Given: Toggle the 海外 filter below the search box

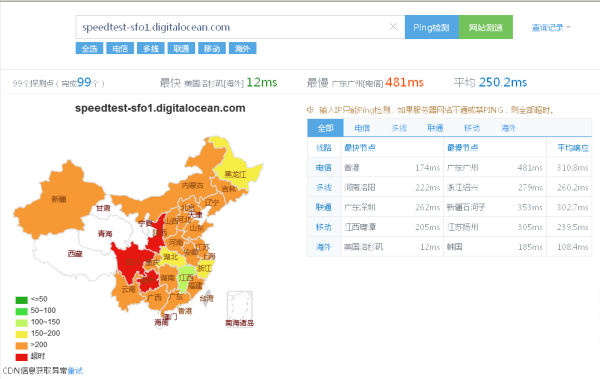Looking at the screenshot, I should coord(242,49).
